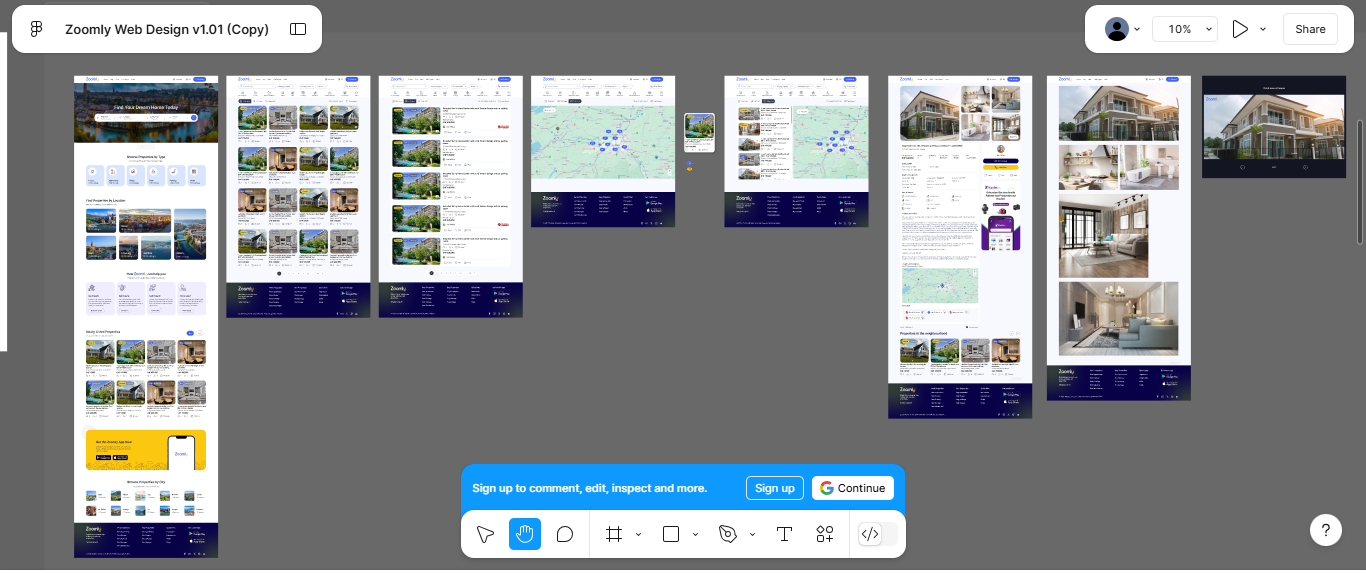This screenshot has height=573, width=1366.
Task: Open the user avatar account menu
Action: click(1122, 29)
